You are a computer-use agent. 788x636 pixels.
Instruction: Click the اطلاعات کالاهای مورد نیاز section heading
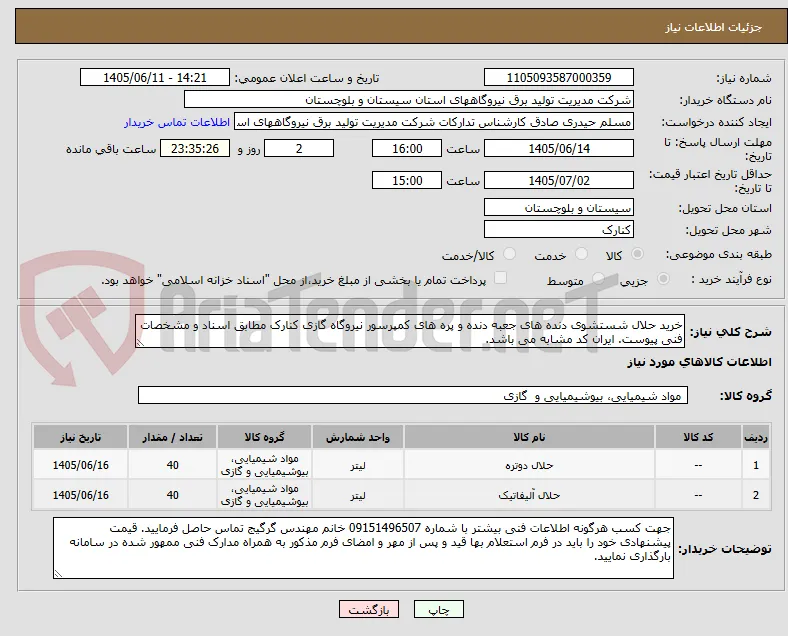(x=699, y=362)
